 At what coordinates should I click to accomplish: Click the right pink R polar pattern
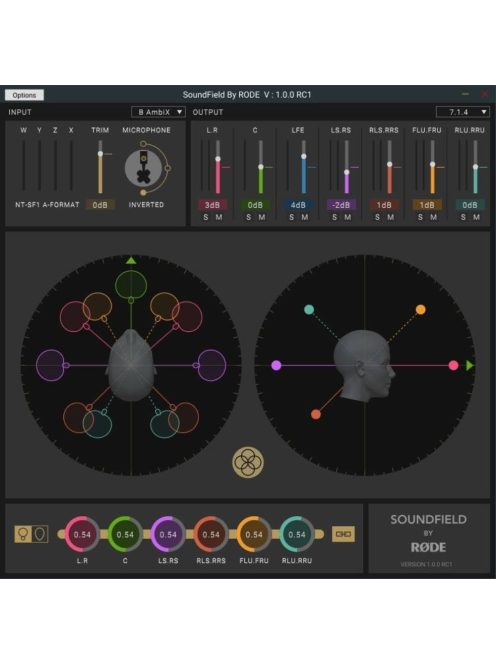[187, 316]
